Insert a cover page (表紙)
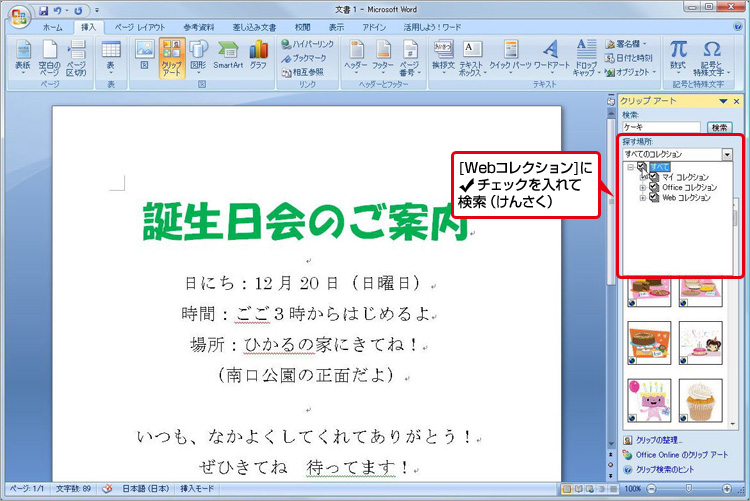Screen dimensions: 750x501 [x=22, y=58]
